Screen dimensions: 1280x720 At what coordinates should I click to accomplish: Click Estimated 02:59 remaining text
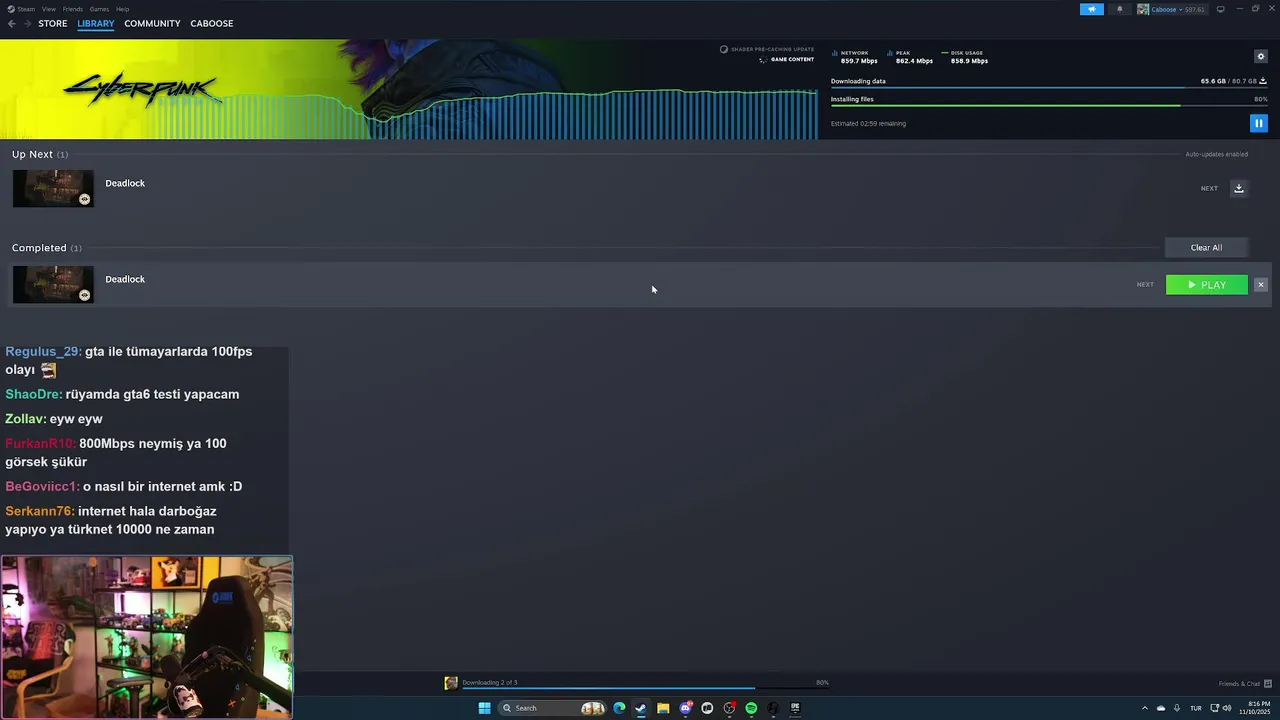[868, 124]
